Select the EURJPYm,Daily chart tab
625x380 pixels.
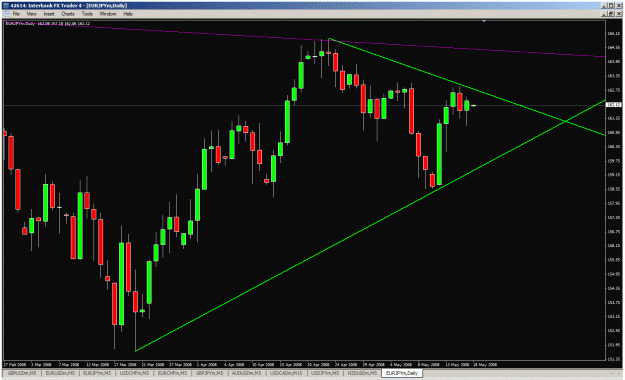point(402,373)
